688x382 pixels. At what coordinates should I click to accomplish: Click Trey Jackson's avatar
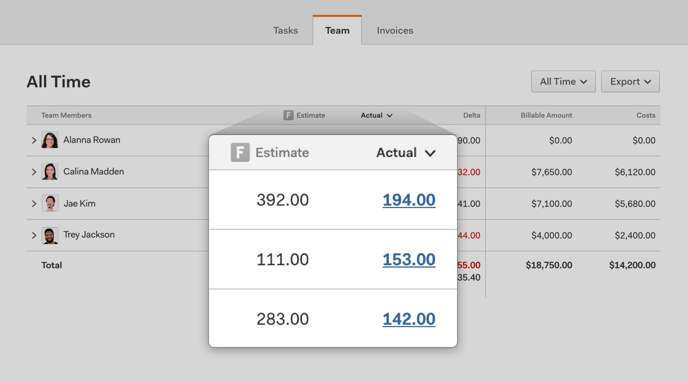(50, 235)
